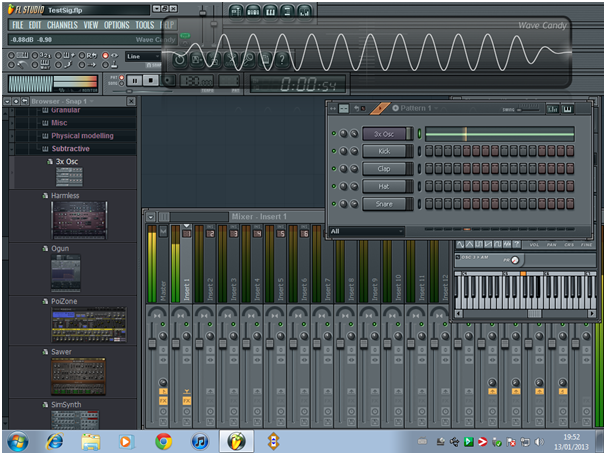Image resolution: width=606 pixels, height=455 pixels.
Task: Open the All channel filter dropdown
Action: pos(365,231)
